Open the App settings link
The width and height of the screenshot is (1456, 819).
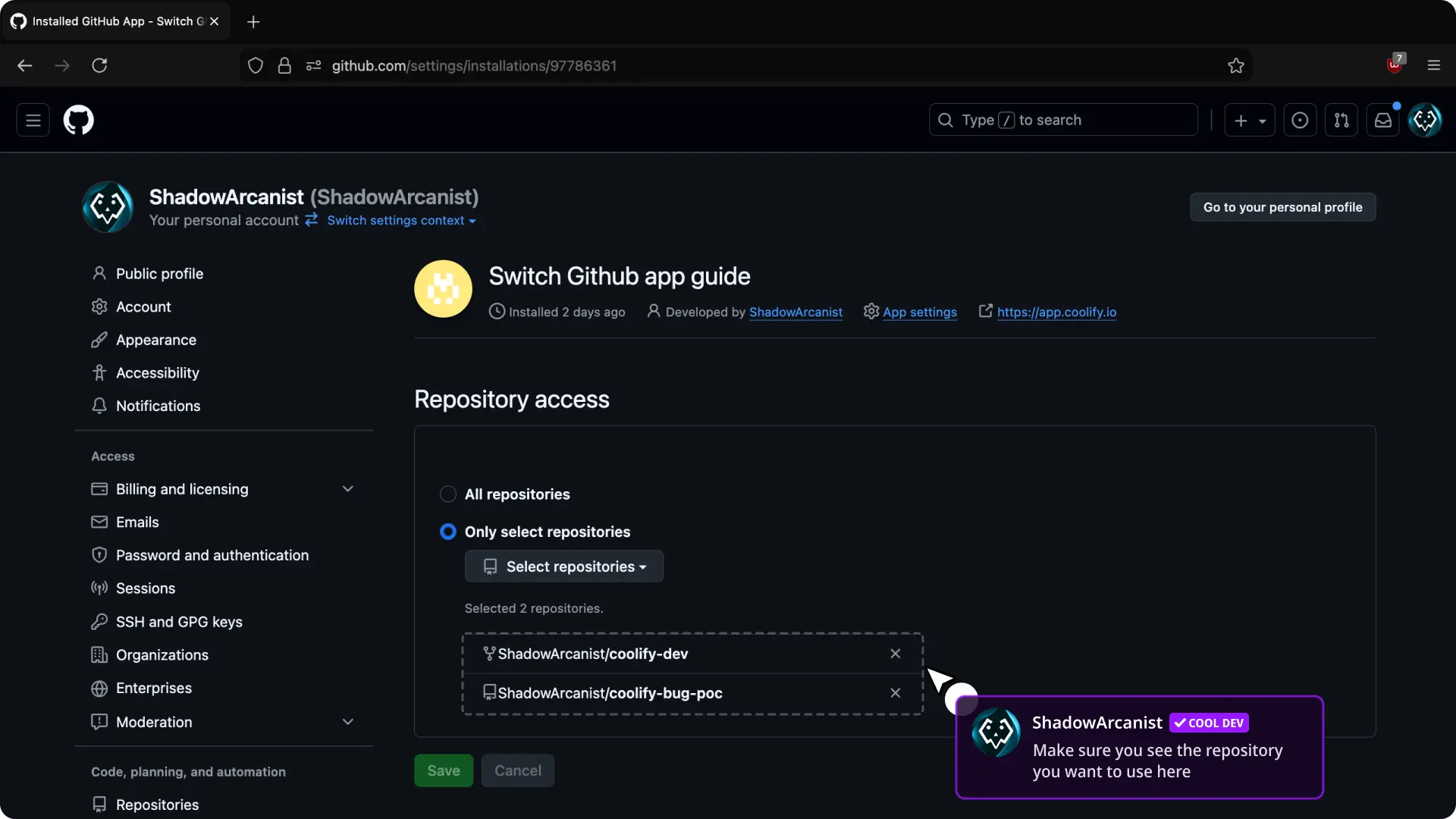point(919,312)
